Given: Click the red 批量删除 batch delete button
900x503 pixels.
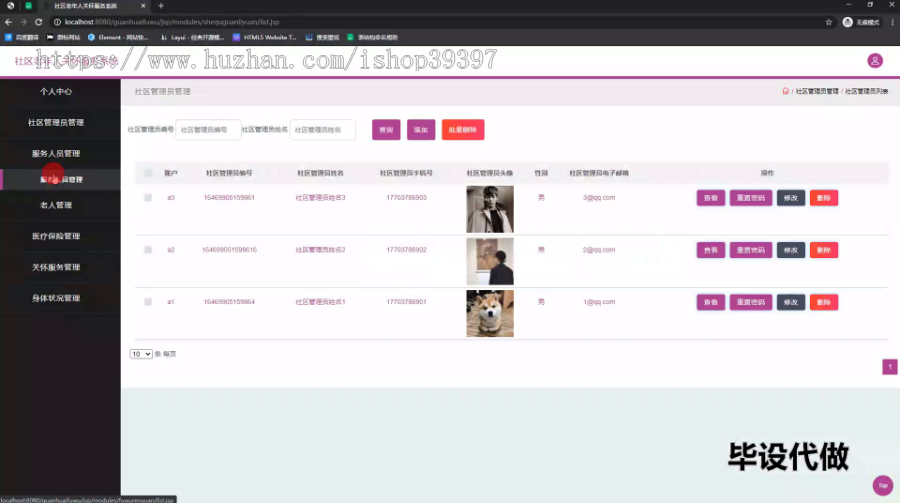Looking at the screenshot, I should click(x=463, y=130).
